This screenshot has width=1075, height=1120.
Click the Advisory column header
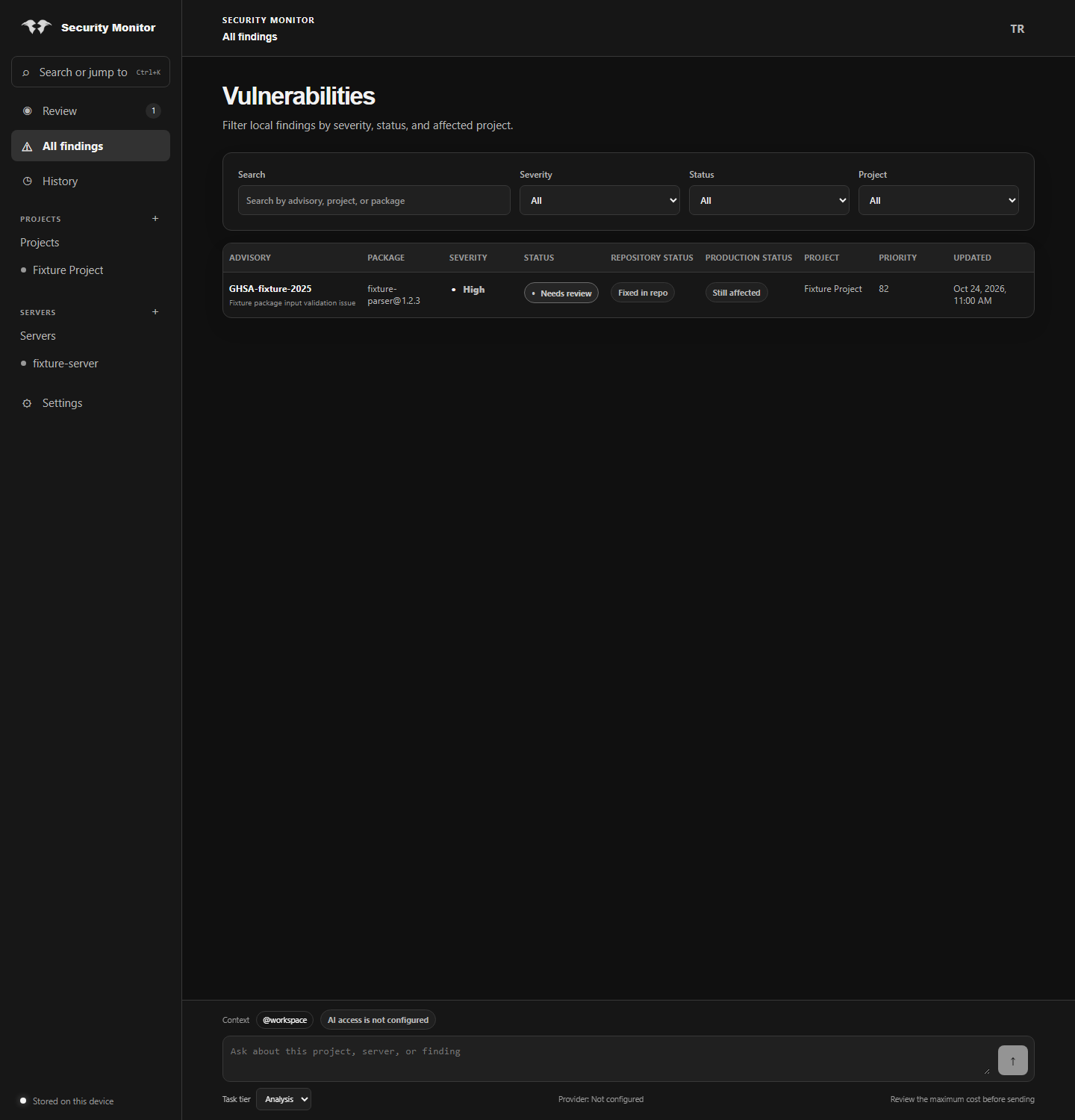tap(250, 258)
